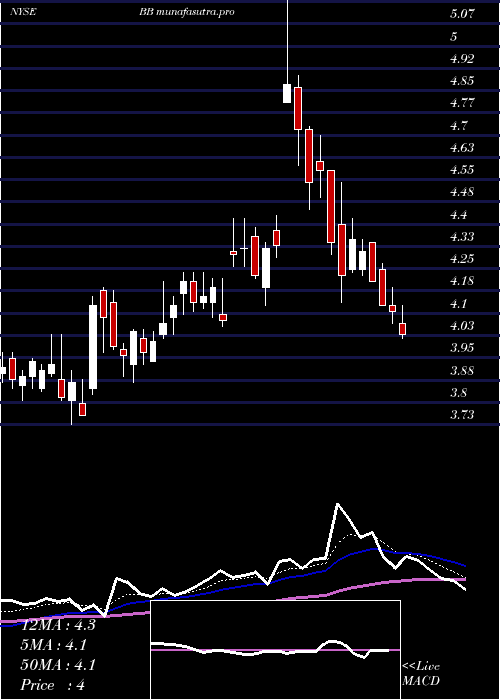Select the 3.8 price axis label
This screenshot has height=700, width=500.
458,393
